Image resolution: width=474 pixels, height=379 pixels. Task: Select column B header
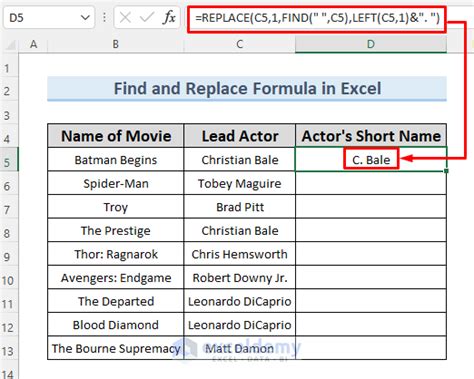(x=116, y=44)
